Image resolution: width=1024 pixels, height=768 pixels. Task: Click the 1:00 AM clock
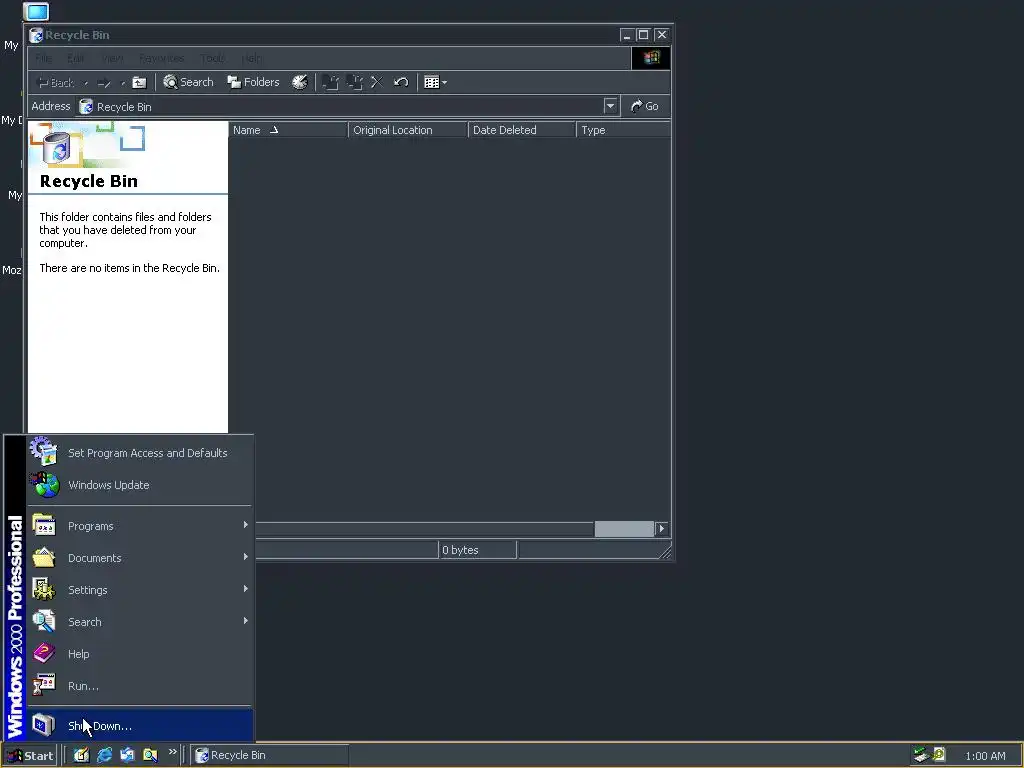click(x=985, y=756)
